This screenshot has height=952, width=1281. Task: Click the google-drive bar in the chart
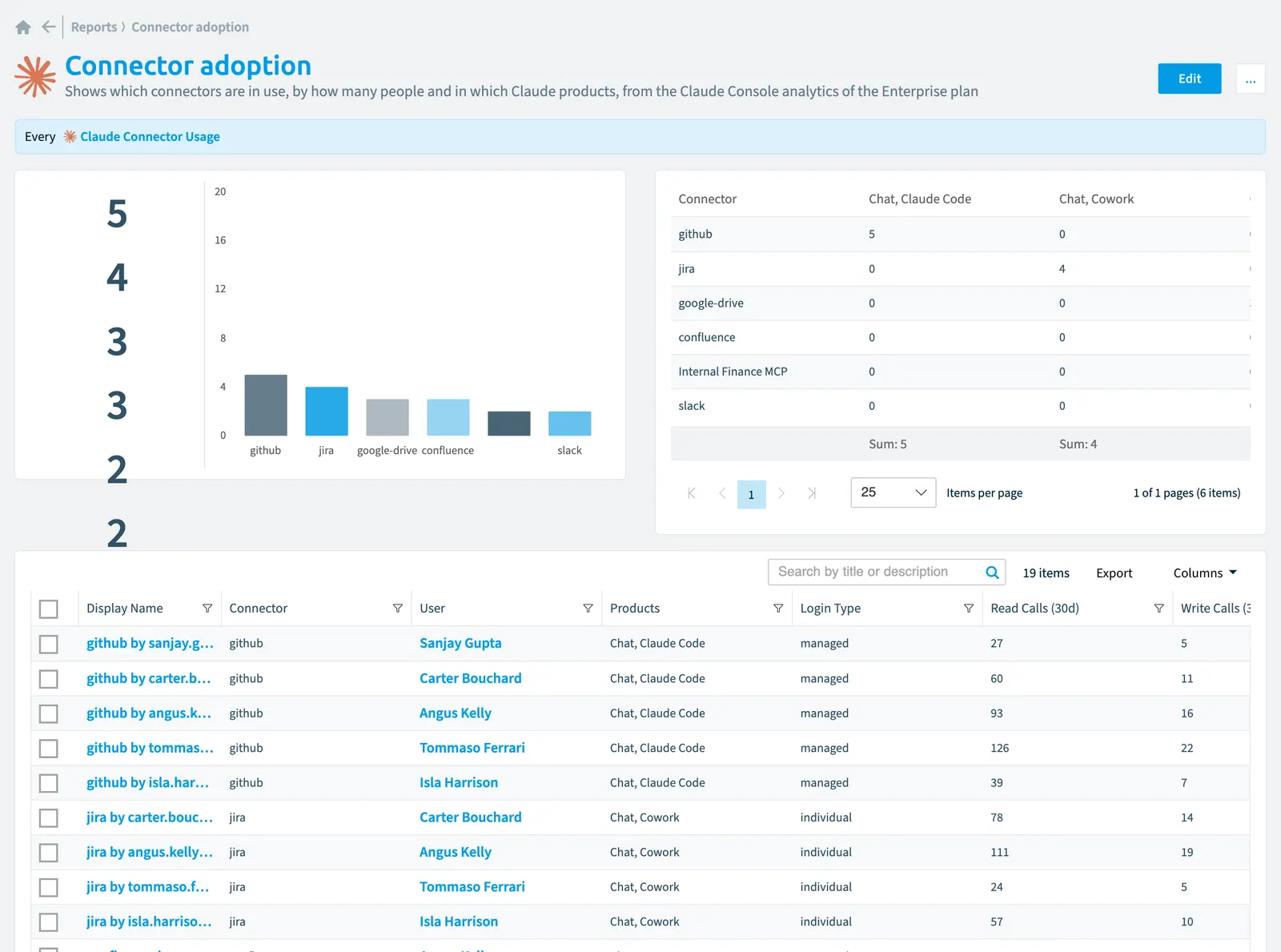tap(388, 417)
